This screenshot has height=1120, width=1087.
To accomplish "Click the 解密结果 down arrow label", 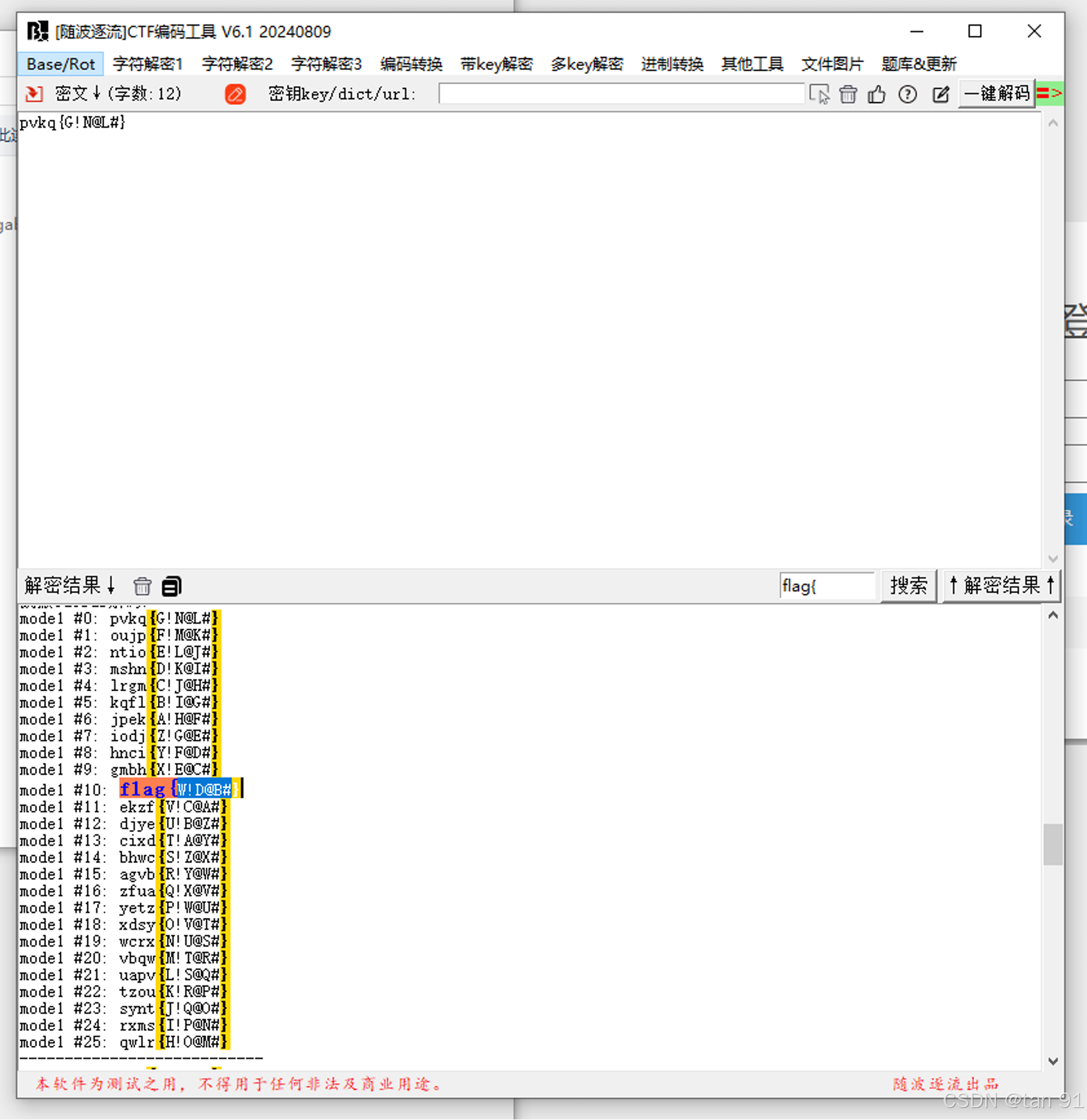I will tap(69, 585).
